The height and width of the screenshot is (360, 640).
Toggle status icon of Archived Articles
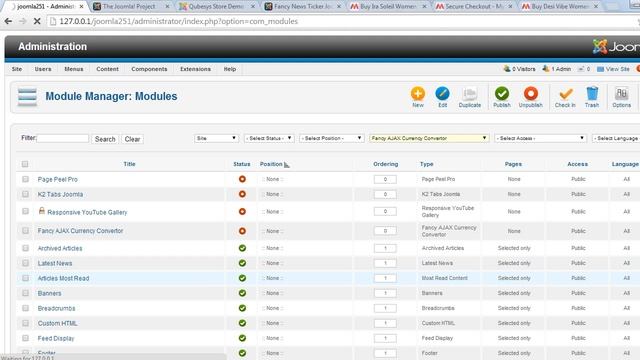click(242, 248)
